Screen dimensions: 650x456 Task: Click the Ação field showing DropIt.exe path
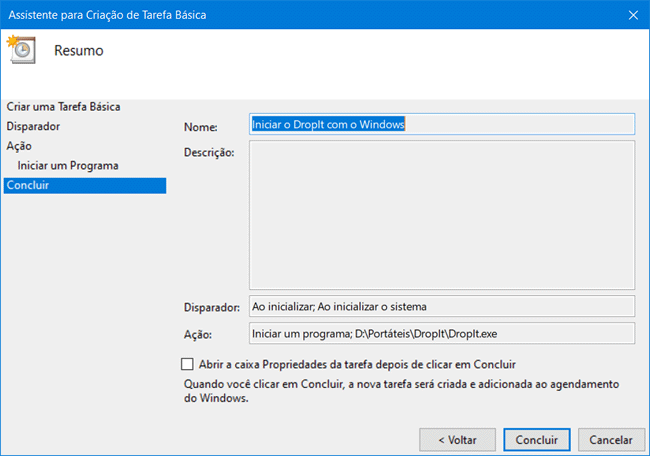click(441, 334)
